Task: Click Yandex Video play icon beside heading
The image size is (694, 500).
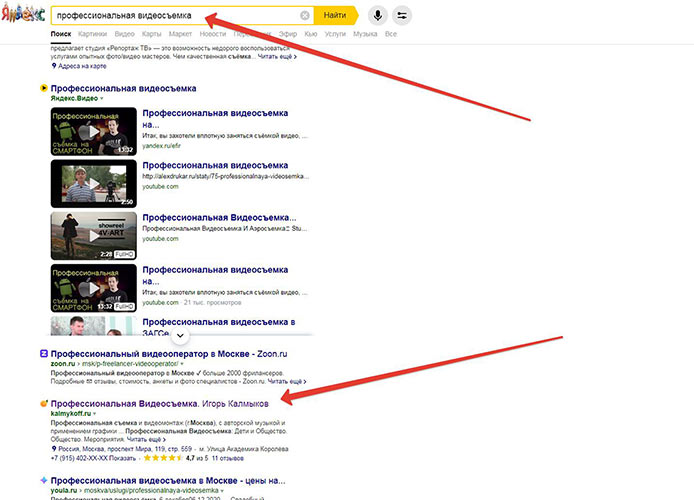Action: [x=44, y=88]
